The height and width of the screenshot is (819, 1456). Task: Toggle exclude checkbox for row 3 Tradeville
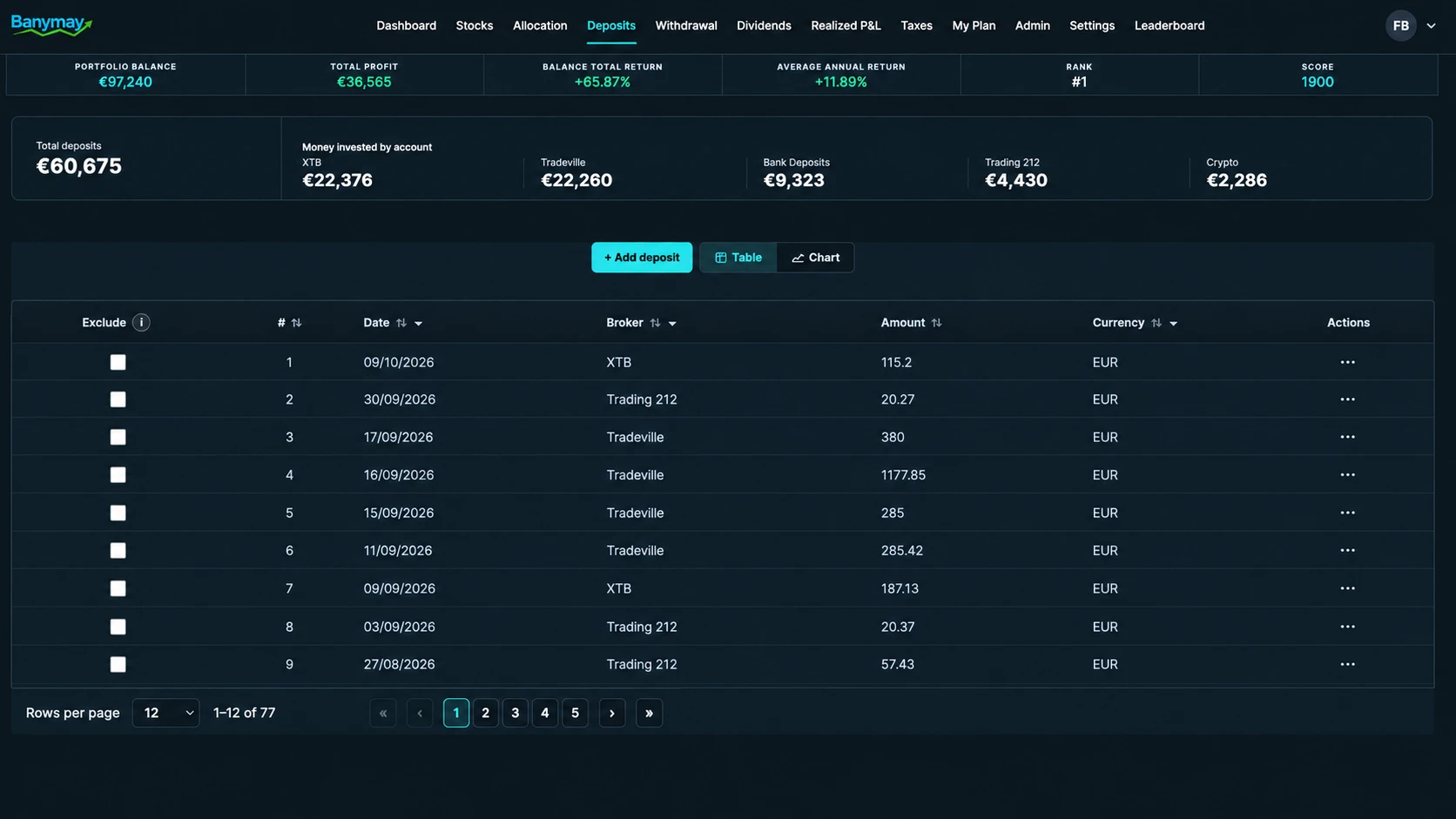118,437
